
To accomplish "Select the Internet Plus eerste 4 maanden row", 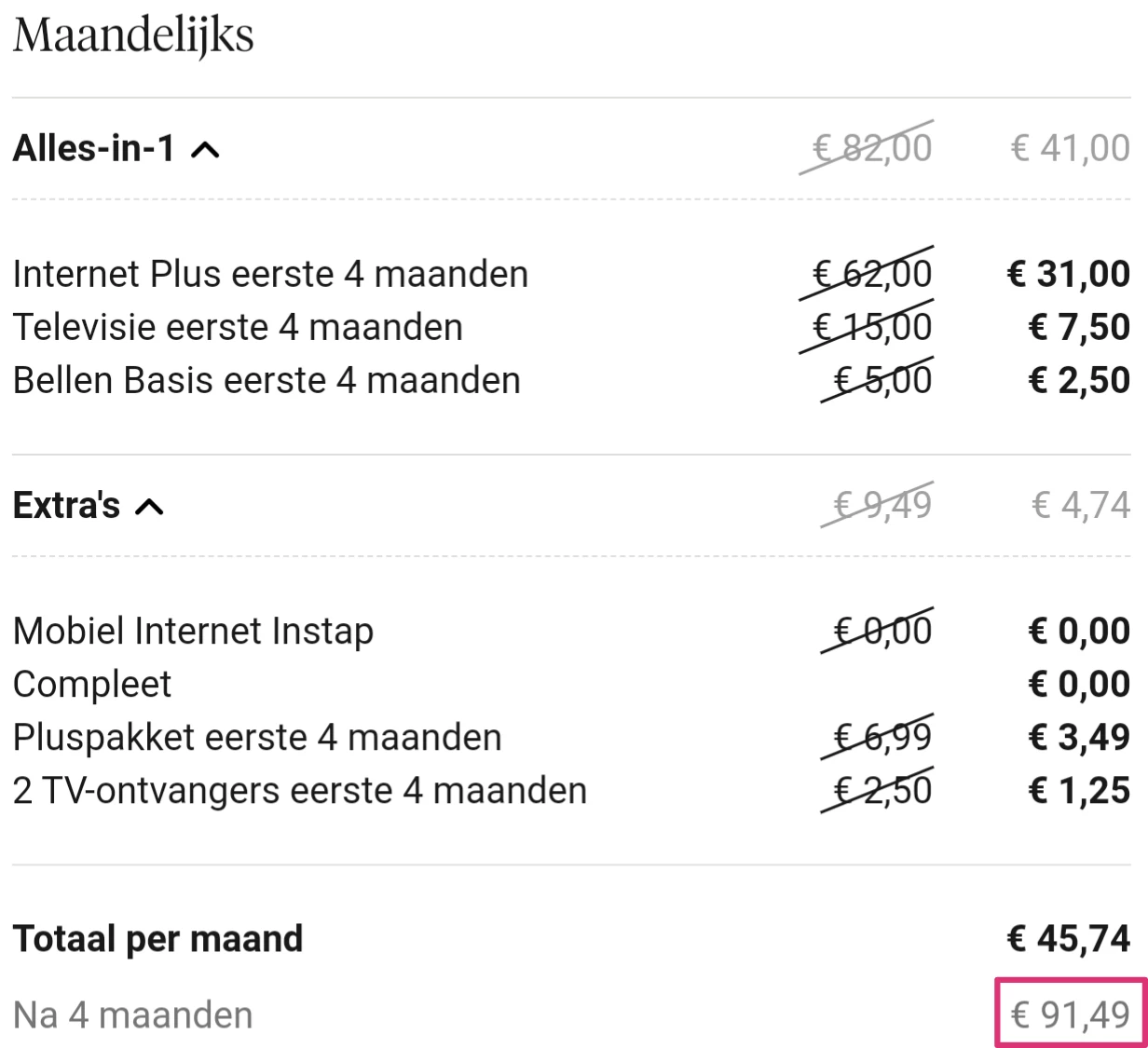I will [270, 274].
